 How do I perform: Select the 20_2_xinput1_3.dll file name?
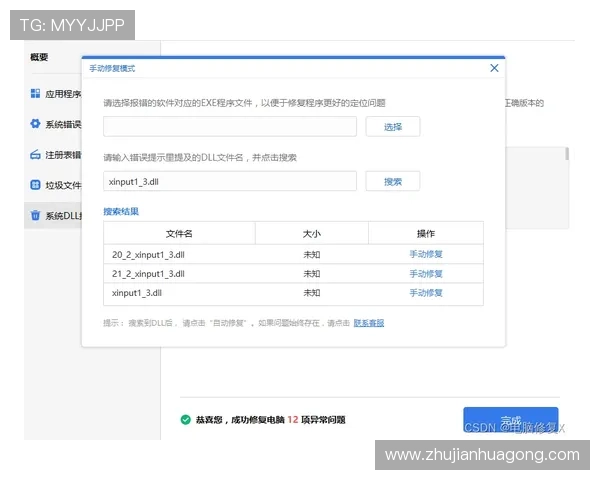pyautogui.click(x=148, y=255)
